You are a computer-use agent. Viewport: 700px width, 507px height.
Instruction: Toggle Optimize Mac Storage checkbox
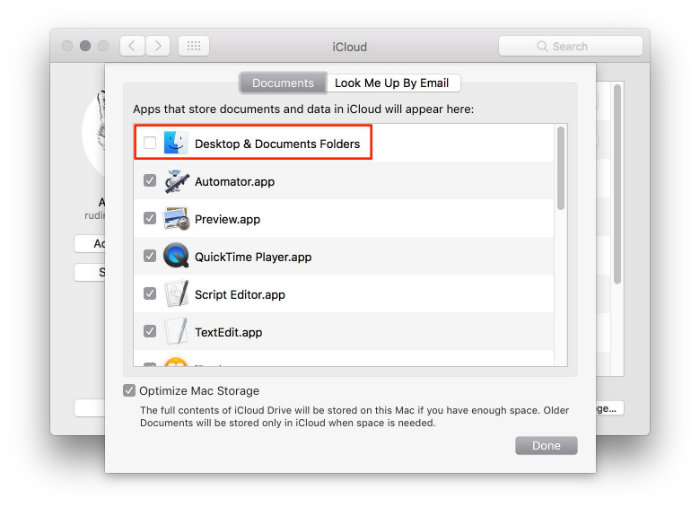click(129, 391)
